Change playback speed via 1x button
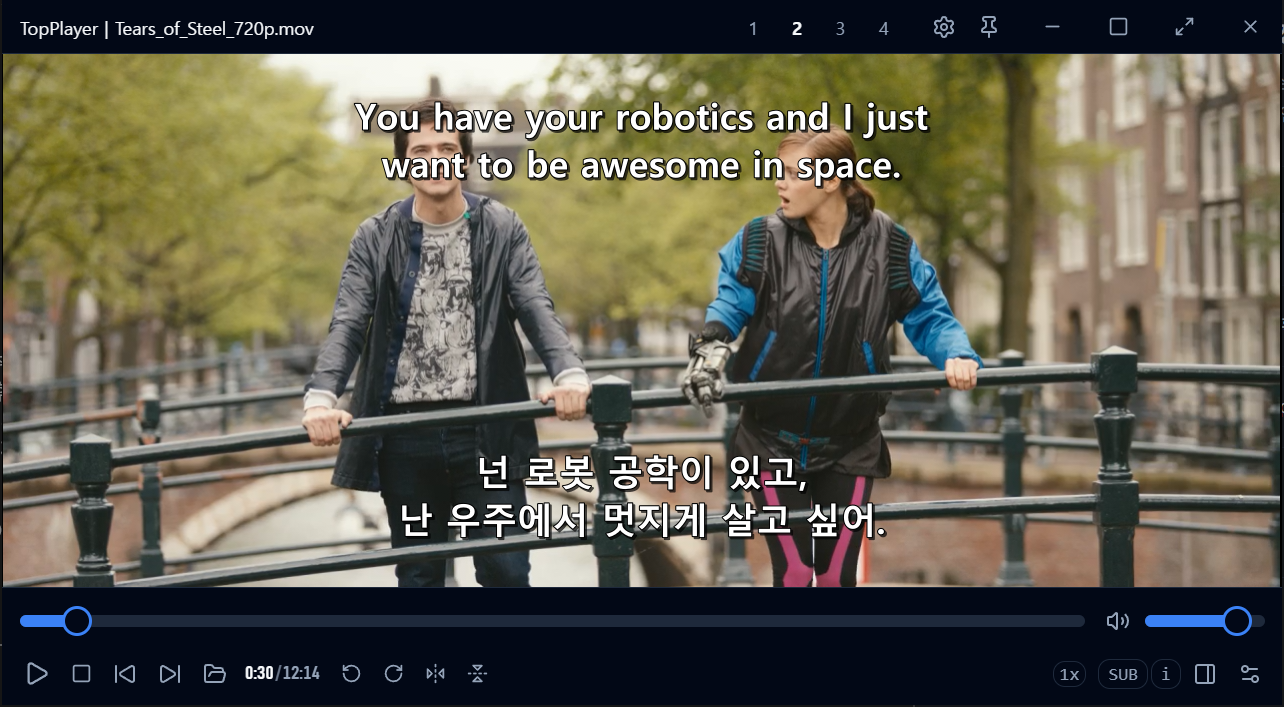 pyautogui.click(x=1070, y=675)
